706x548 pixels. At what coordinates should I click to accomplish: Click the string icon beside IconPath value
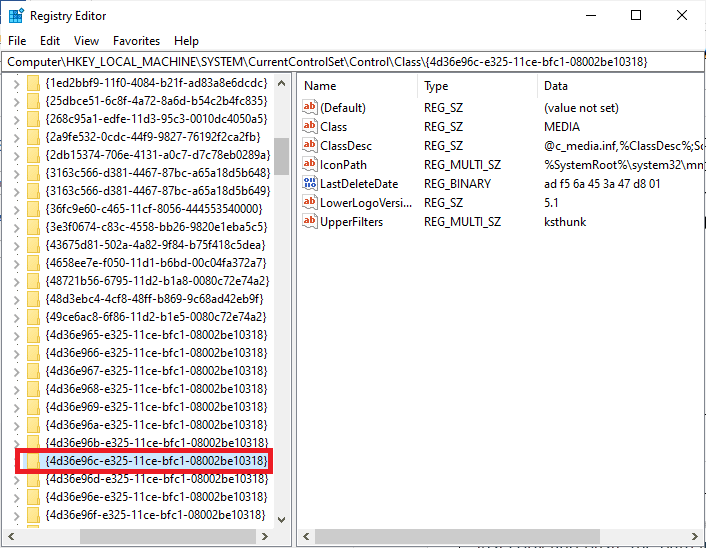pos(310,164)
